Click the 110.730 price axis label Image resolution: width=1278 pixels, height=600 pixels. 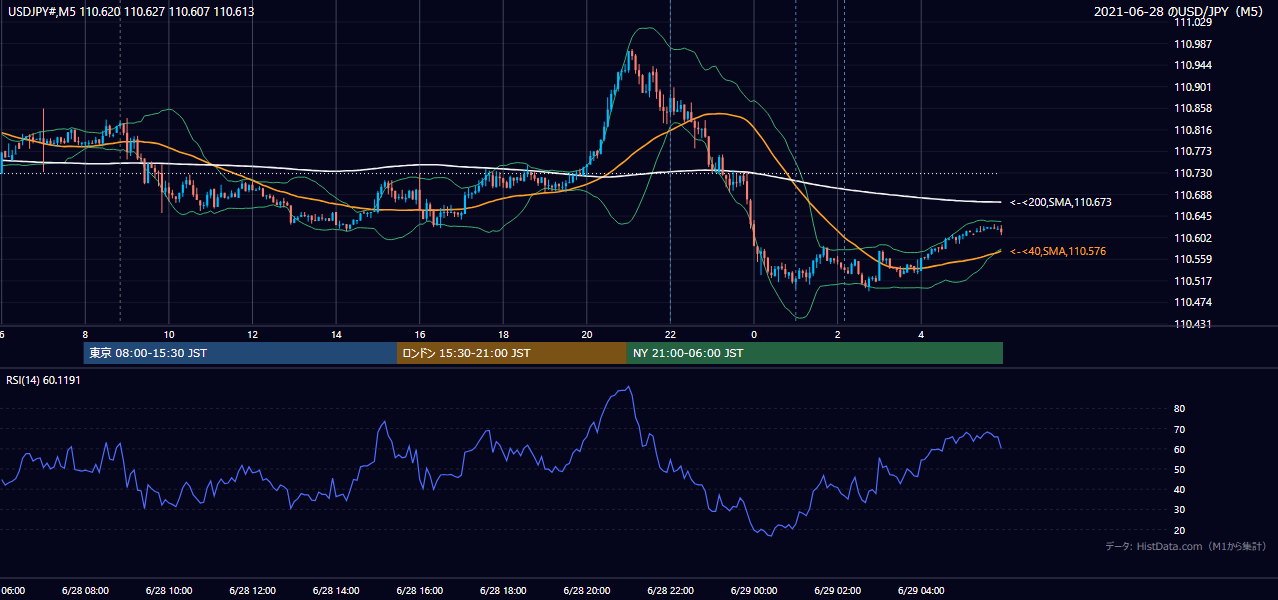click(x=1192, y=173)
